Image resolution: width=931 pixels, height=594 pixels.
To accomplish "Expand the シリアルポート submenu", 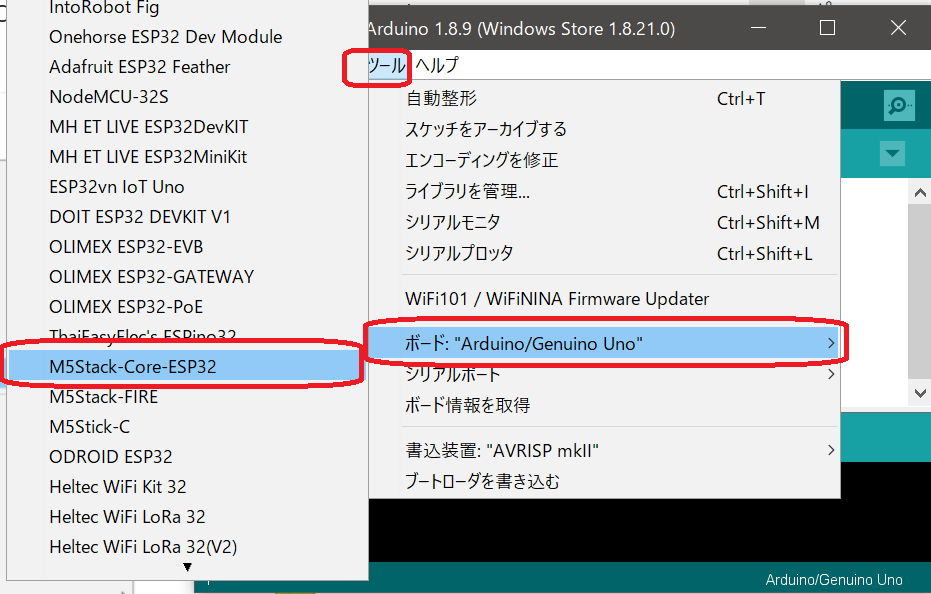I will 604,374.
